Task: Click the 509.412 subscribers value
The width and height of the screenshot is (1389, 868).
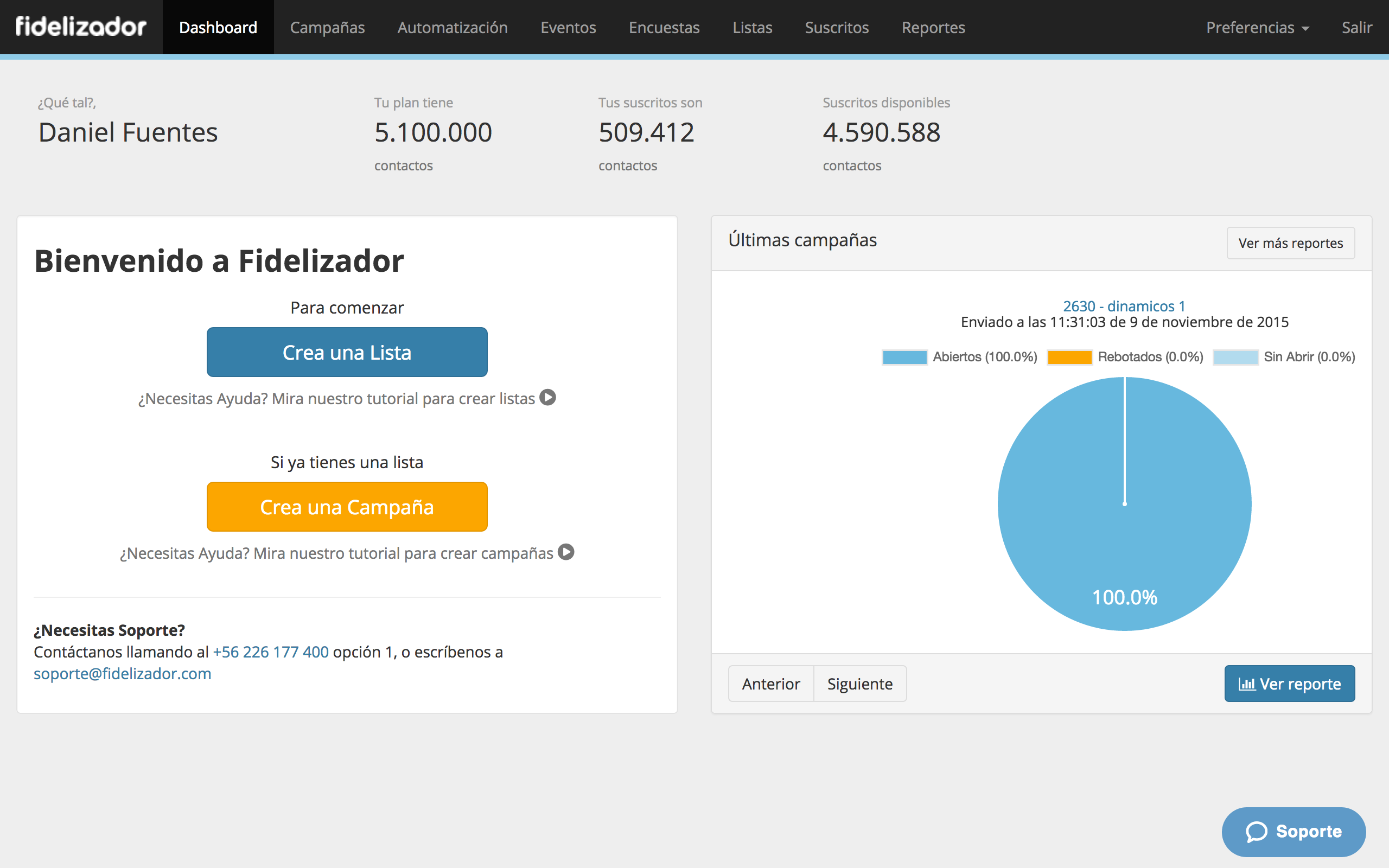Action: [x=646, y=132]
